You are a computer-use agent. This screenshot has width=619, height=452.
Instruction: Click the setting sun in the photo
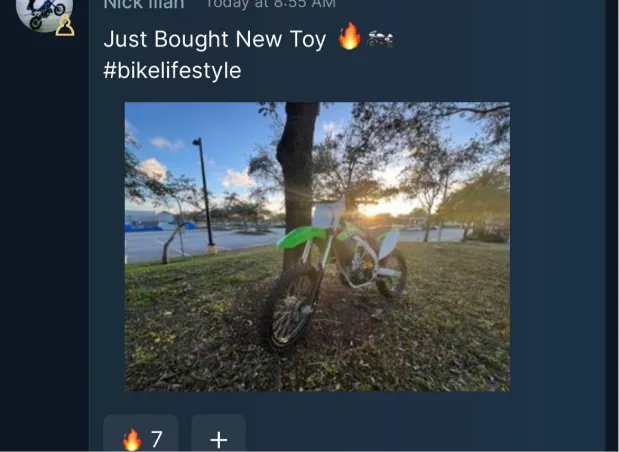click(x=371, y=210)
